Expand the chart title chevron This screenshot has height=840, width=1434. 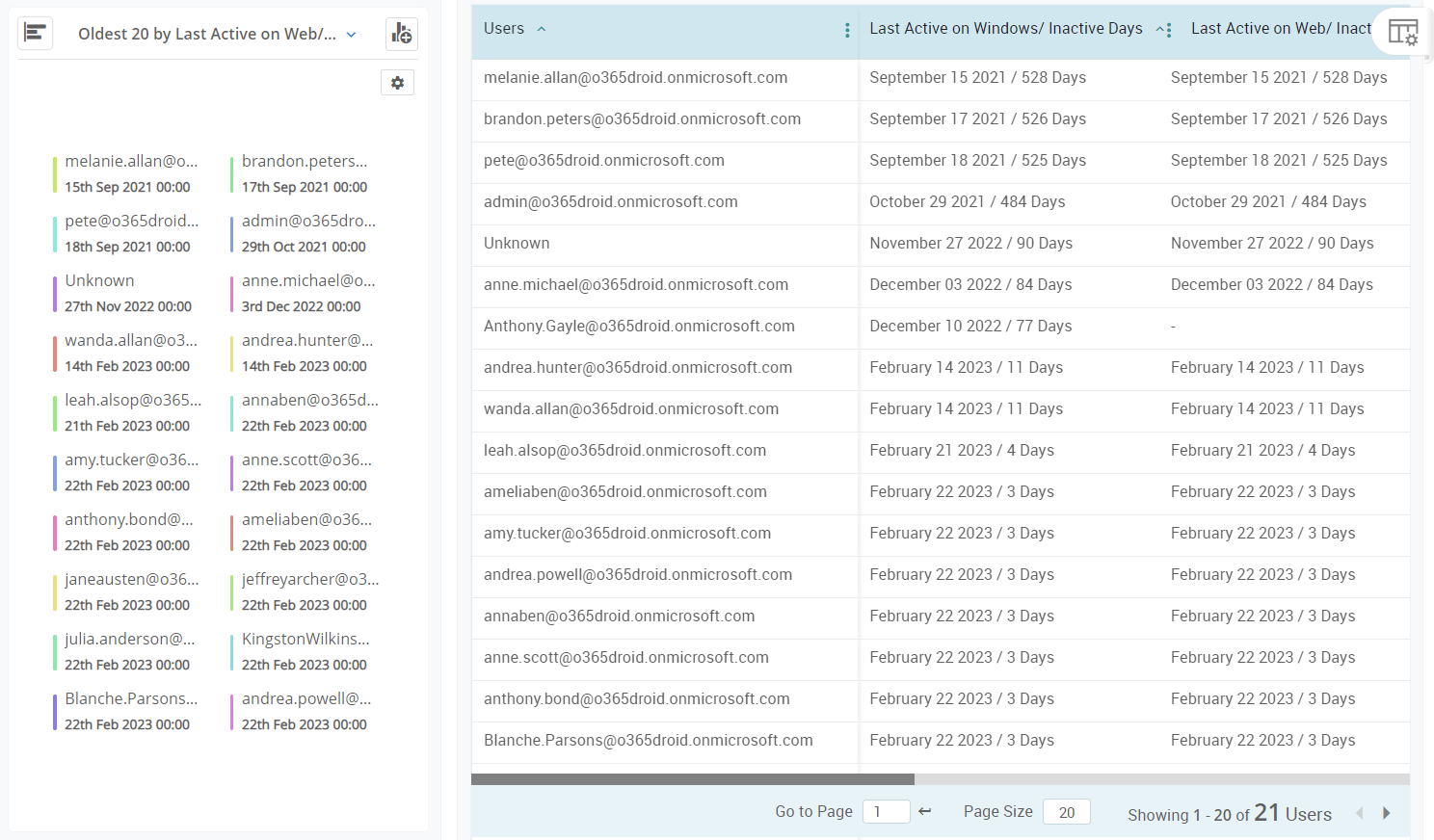(x=351, y=33)
